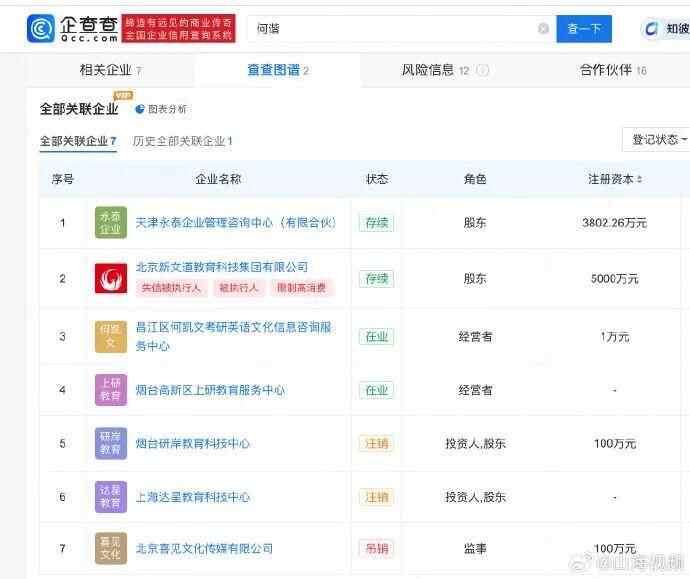Click the 知彼 icon in header
Viewport: 690px width, 579px height.
pyautogui.click(x=652, y=29)
